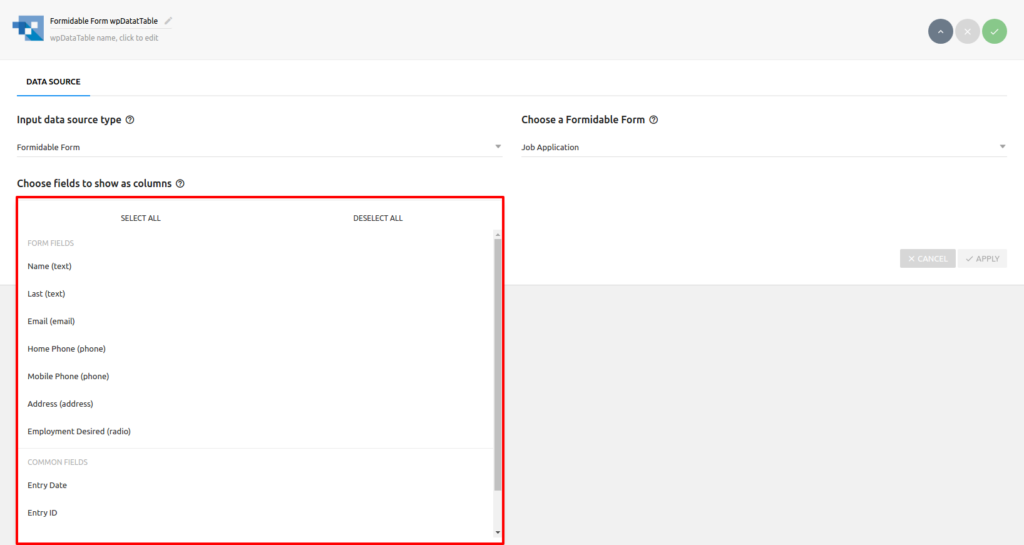Click the CANCEL button

tap(927, 258)
